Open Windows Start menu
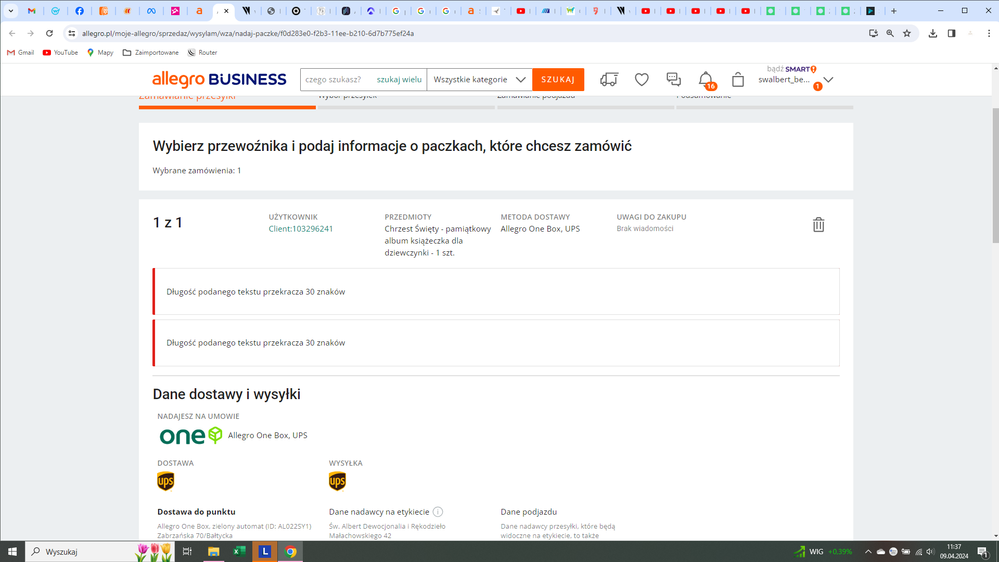The image size is (999, 562). coord(12,552)
